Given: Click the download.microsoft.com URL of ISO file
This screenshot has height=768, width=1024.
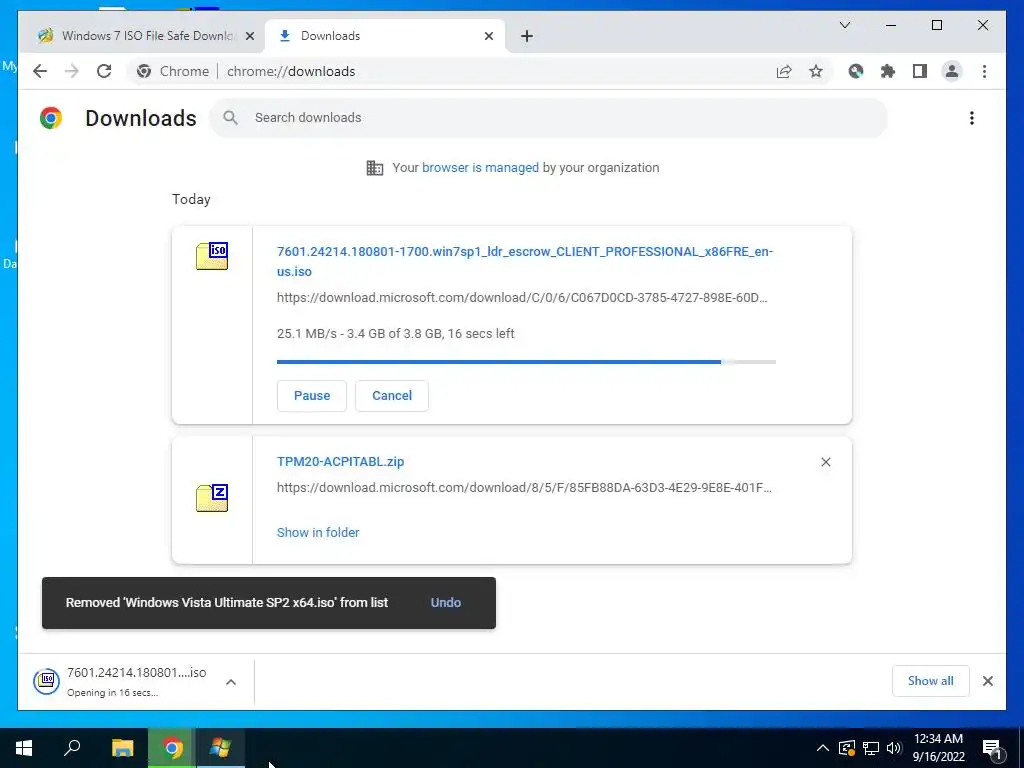Looking at the screenshot, I should [x=522, y=298].
